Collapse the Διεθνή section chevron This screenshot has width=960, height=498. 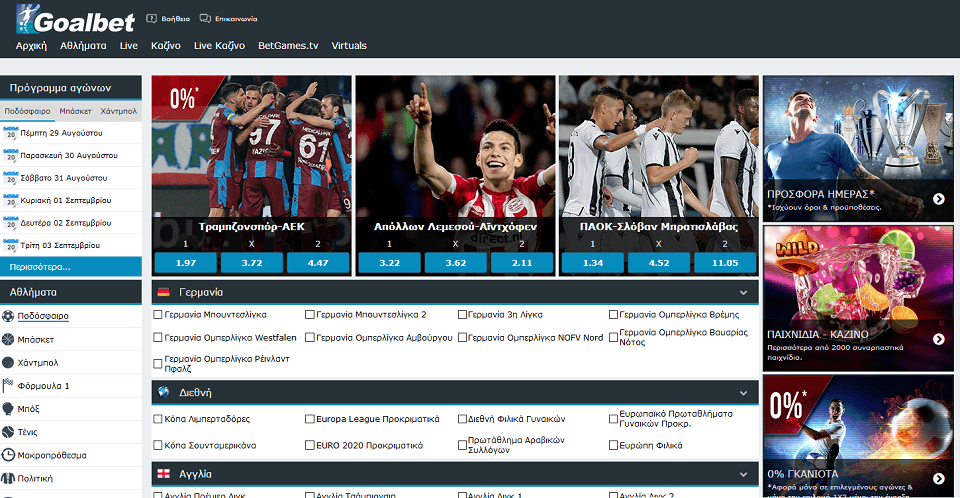click(743, 393)
